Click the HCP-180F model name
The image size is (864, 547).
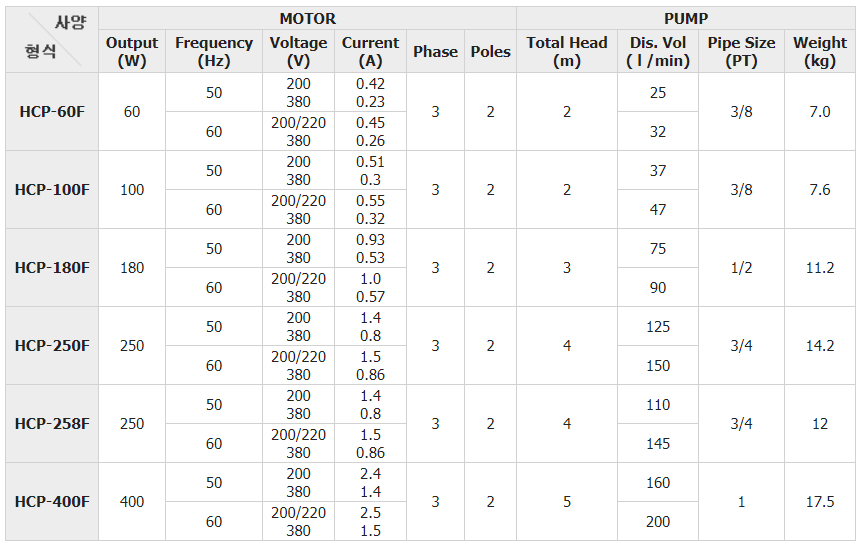point(52,268)
